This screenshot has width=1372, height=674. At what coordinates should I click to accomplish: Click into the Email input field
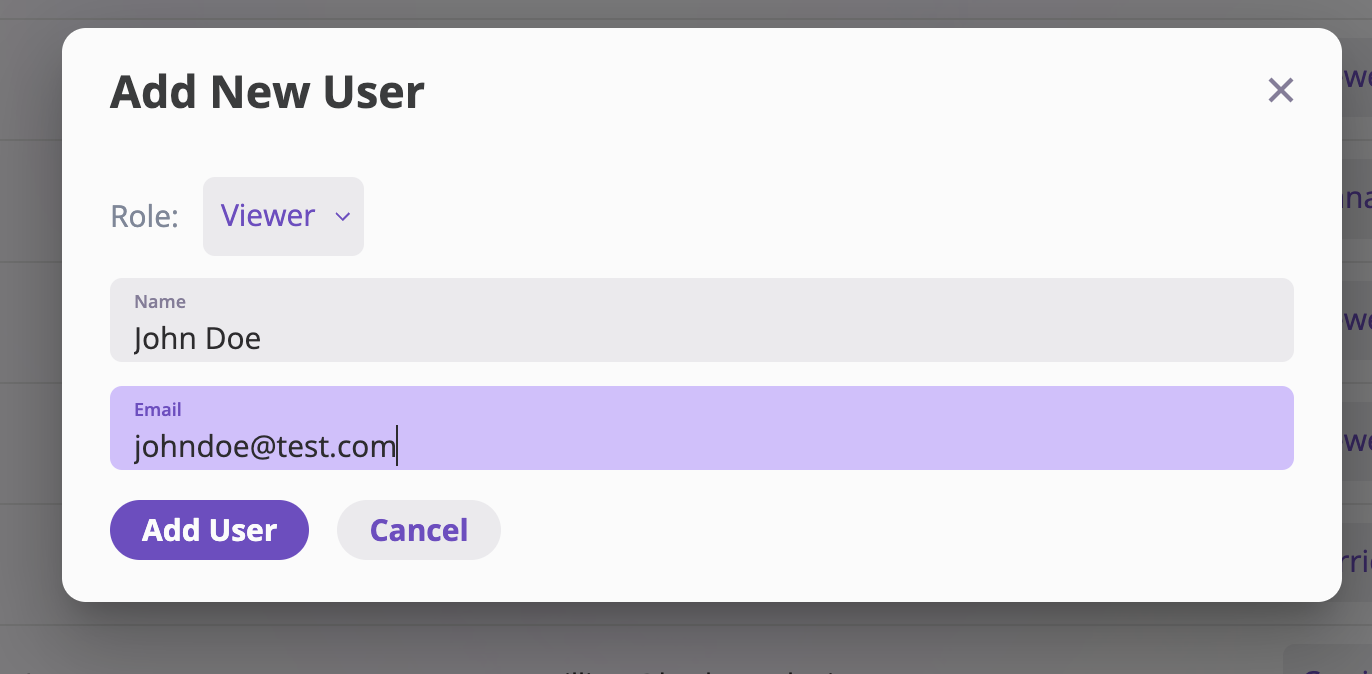point(702,428)
